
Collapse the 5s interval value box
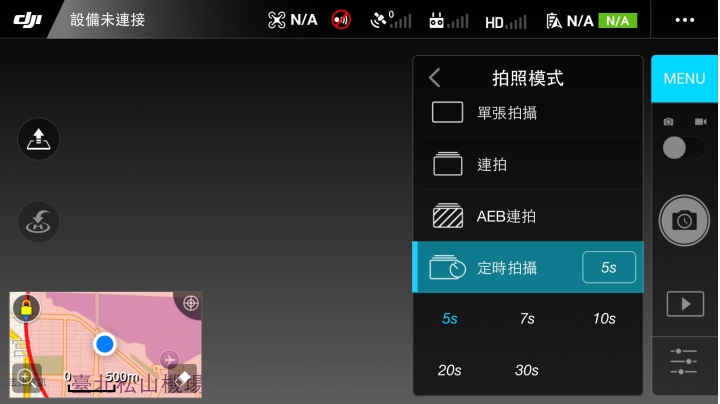click(609, 267)
